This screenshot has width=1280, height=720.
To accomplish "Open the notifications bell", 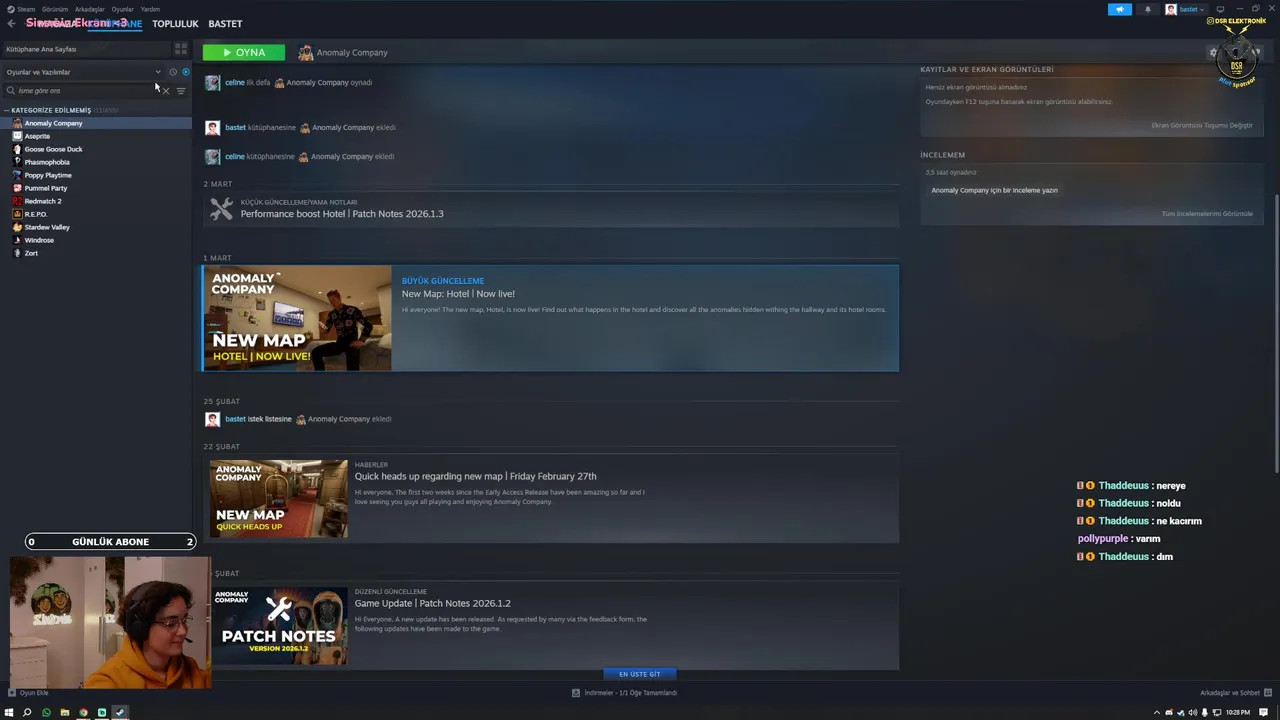I will [x=1147, y=9].
